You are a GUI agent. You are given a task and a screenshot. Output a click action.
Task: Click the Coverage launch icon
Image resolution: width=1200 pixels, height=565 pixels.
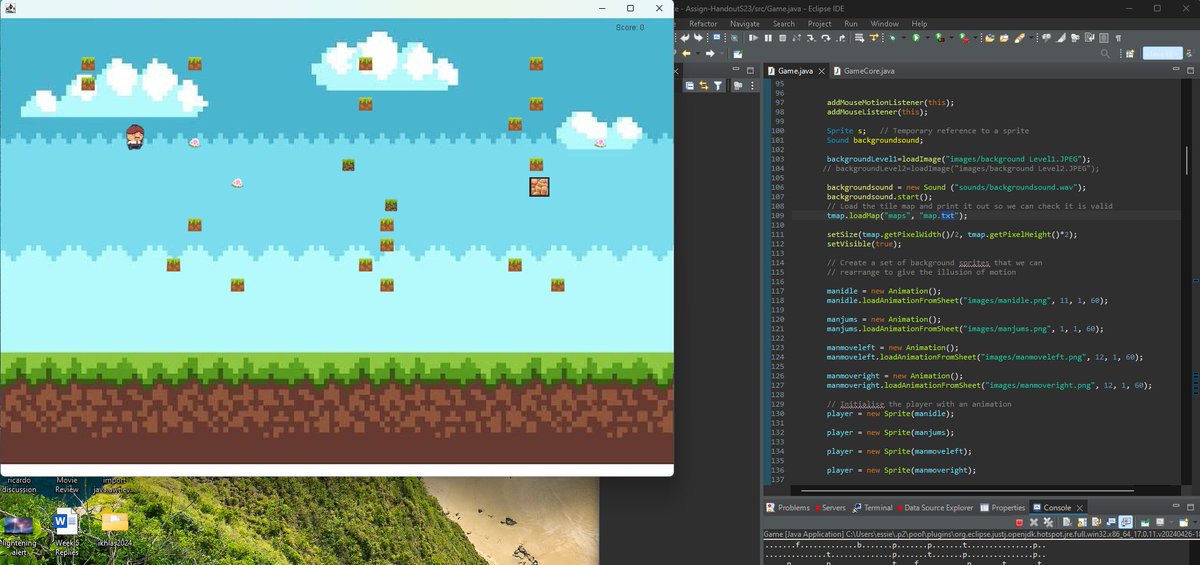click(x=938, y=37)
